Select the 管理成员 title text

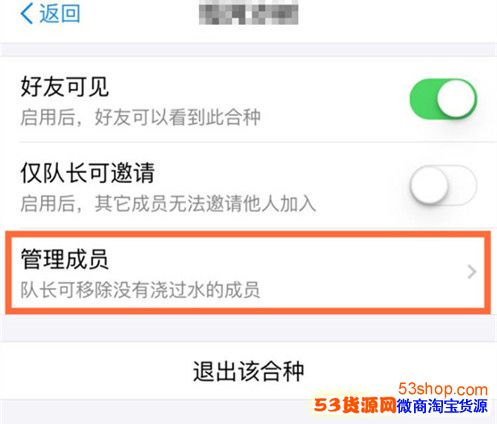pyautogui.click(x=65, y=259)
